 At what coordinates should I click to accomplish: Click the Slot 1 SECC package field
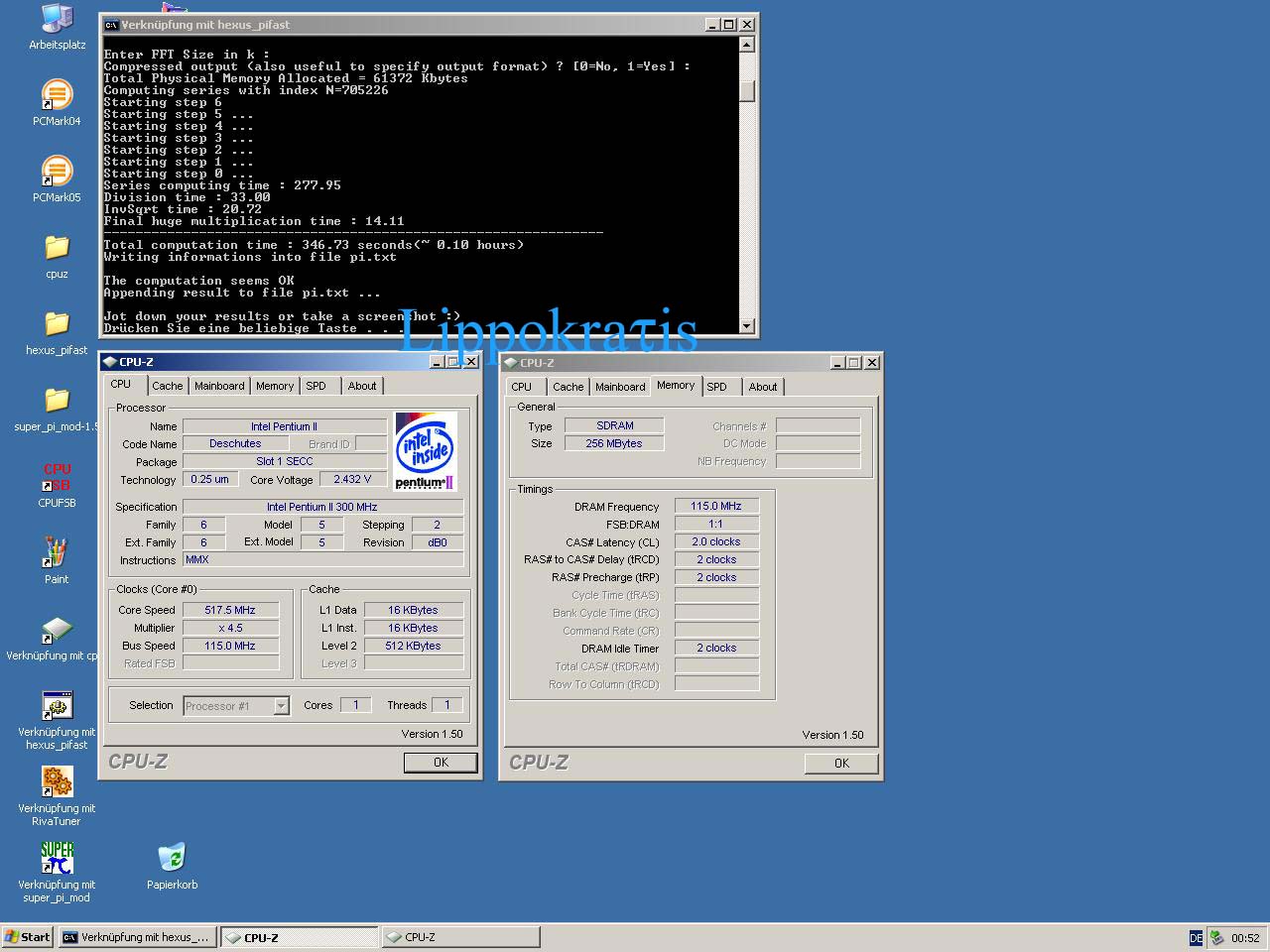click(285, 461)
